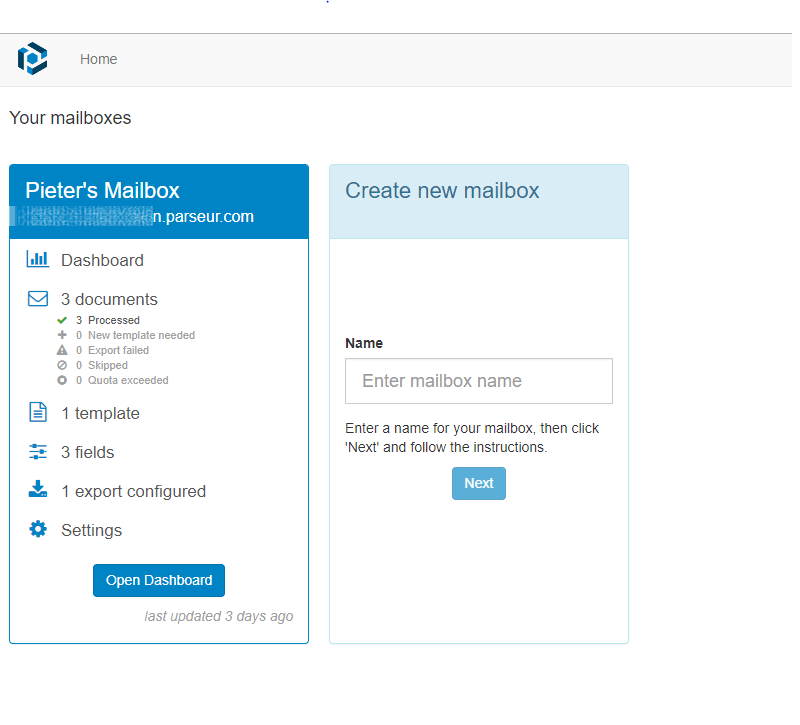800x725 pixels.
Task: Click the fields sliders icon
Action: click(38, 452)
